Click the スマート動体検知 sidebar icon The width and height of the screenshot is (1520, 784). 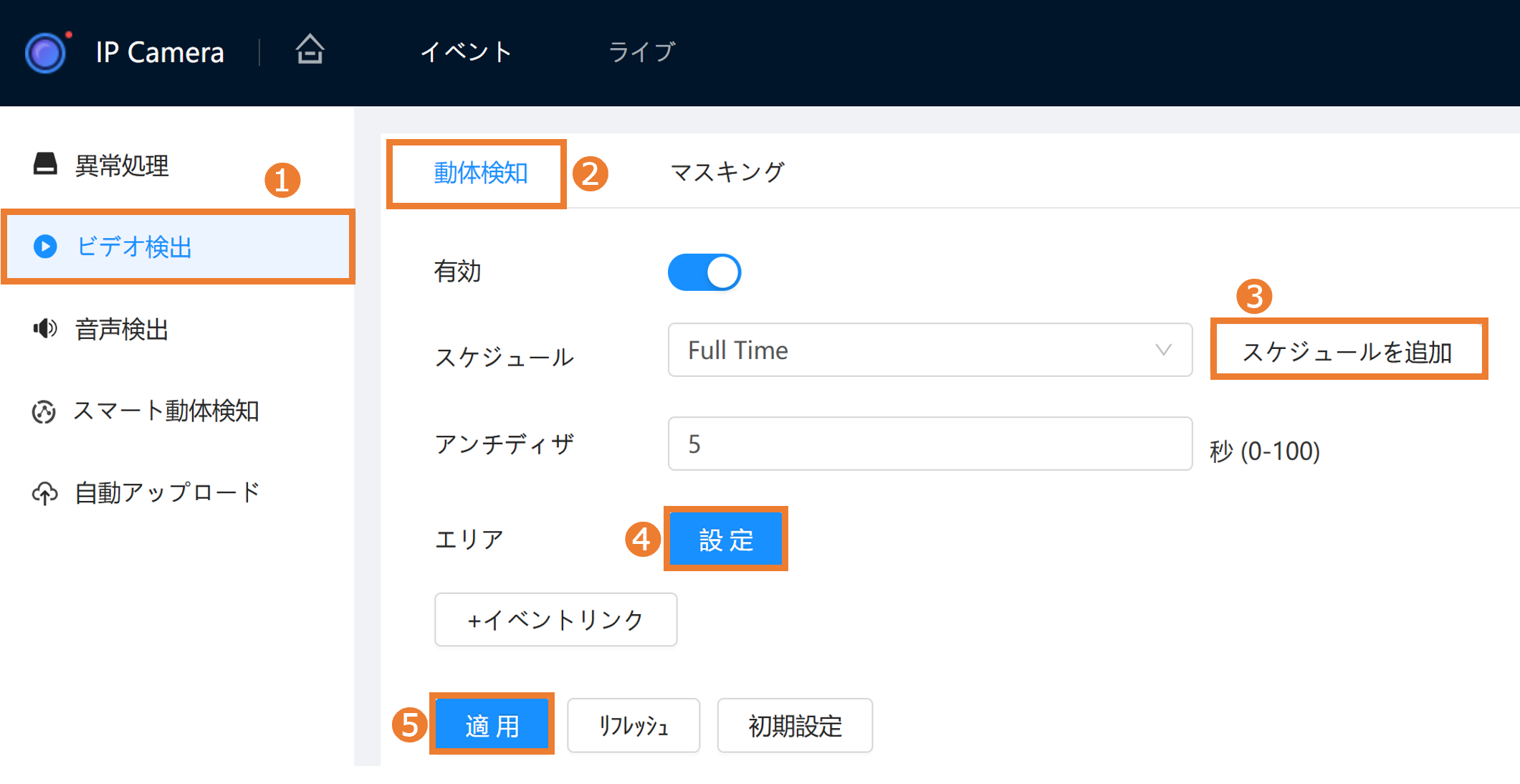pos(44,411)
